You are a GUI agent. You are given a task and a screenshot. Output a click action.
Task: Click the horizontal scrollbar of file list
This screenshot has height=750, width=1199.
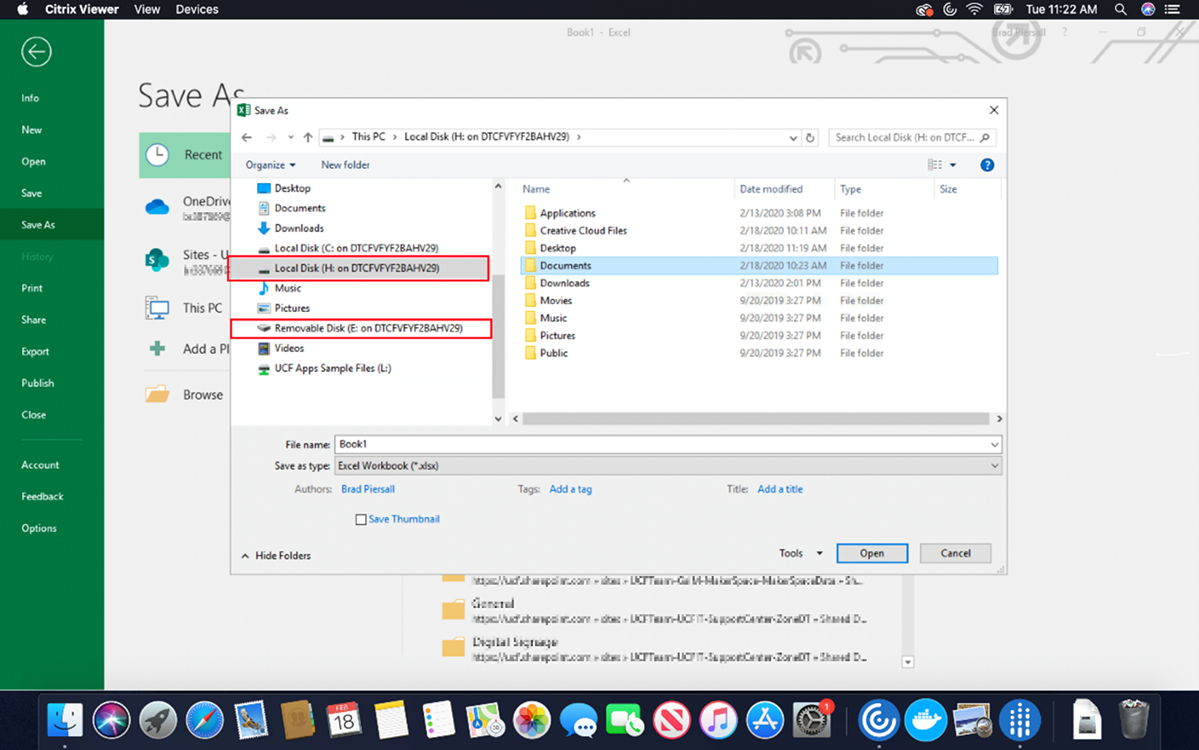click(x=755, y=419)
